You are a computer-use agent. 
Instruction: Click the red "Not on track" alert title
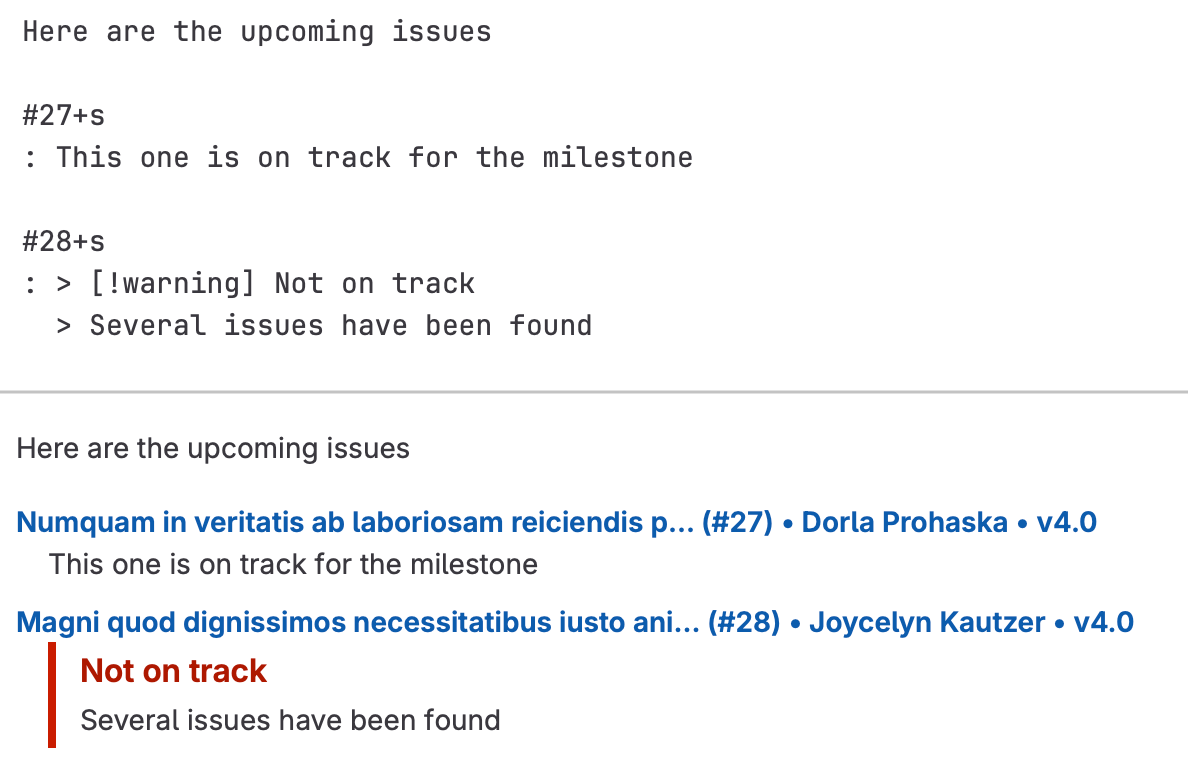pyautogui.click(x=174, y=671)
